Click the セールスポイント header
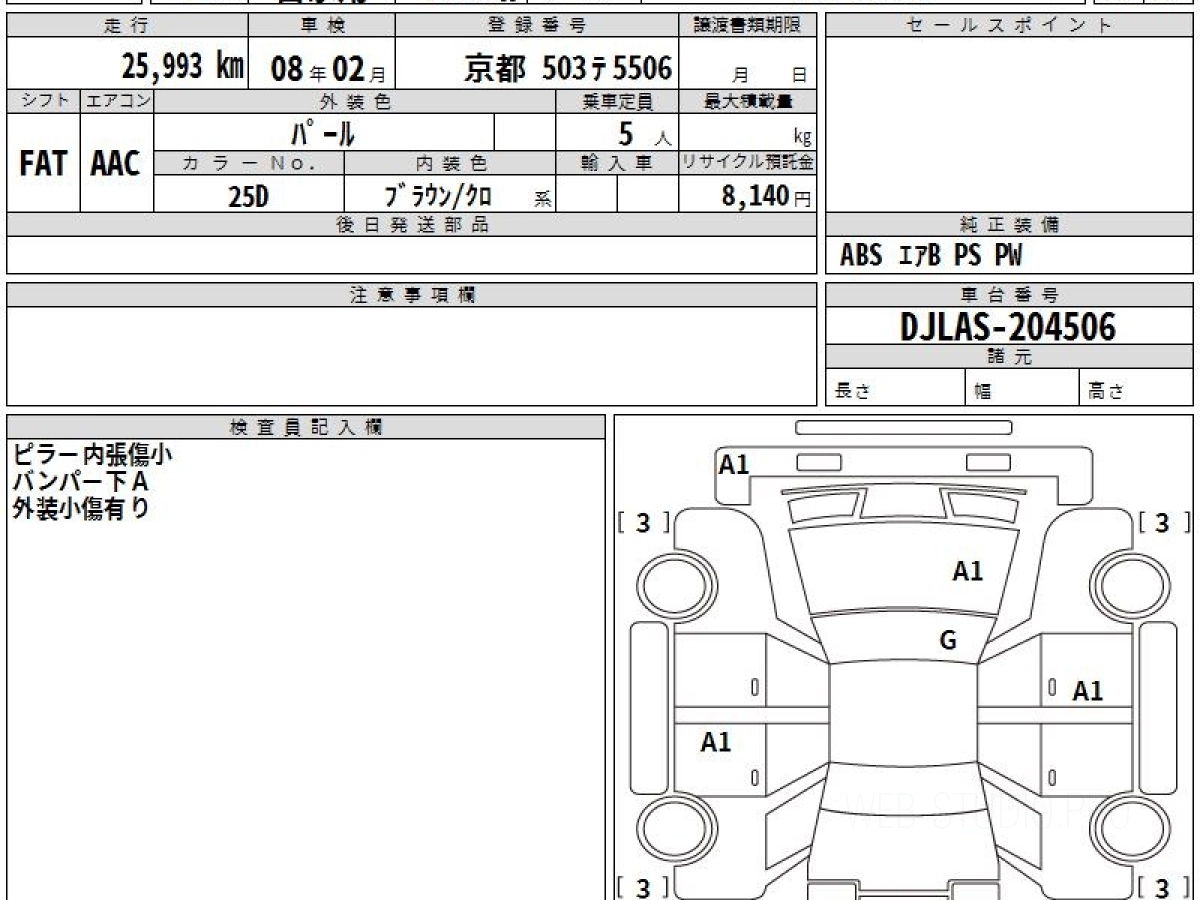 (x=1009, y=25)
